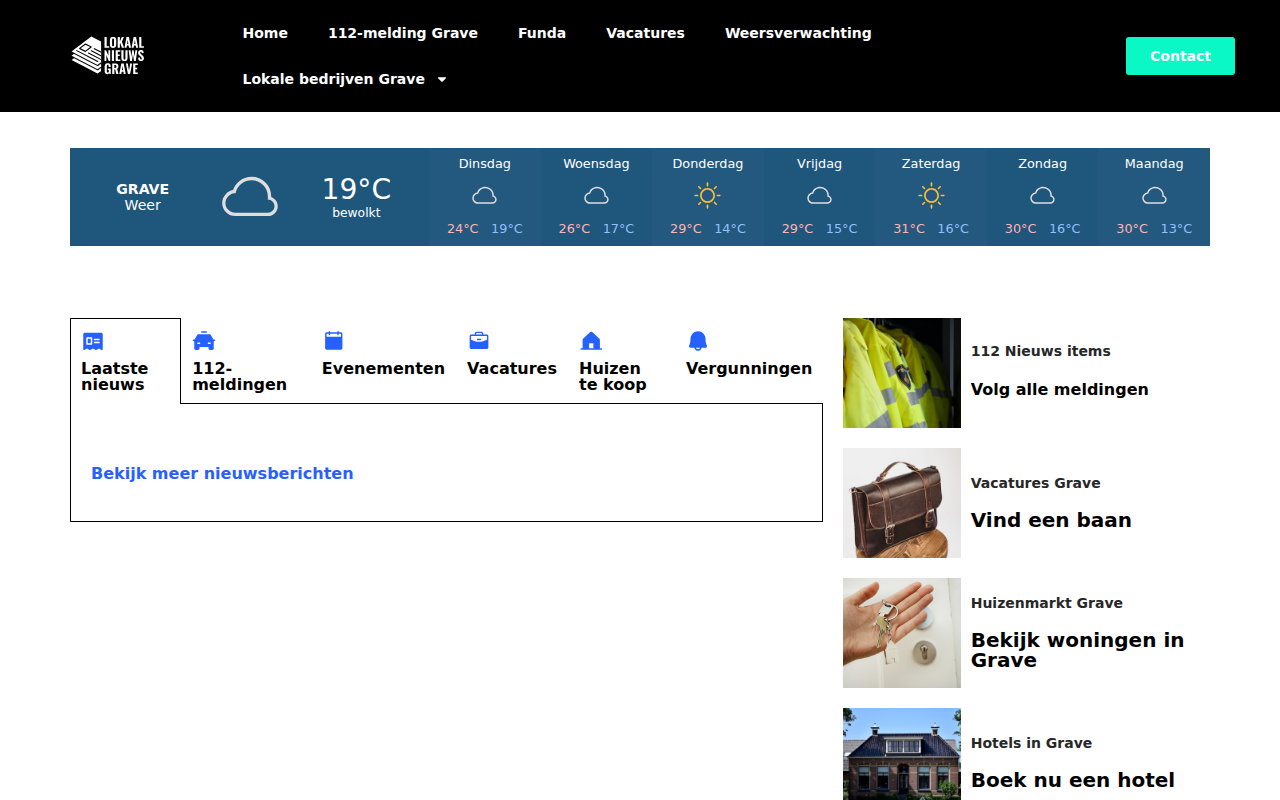
Task: Click the 112 Nieuws items label
Action: (x=1041, y=351)
